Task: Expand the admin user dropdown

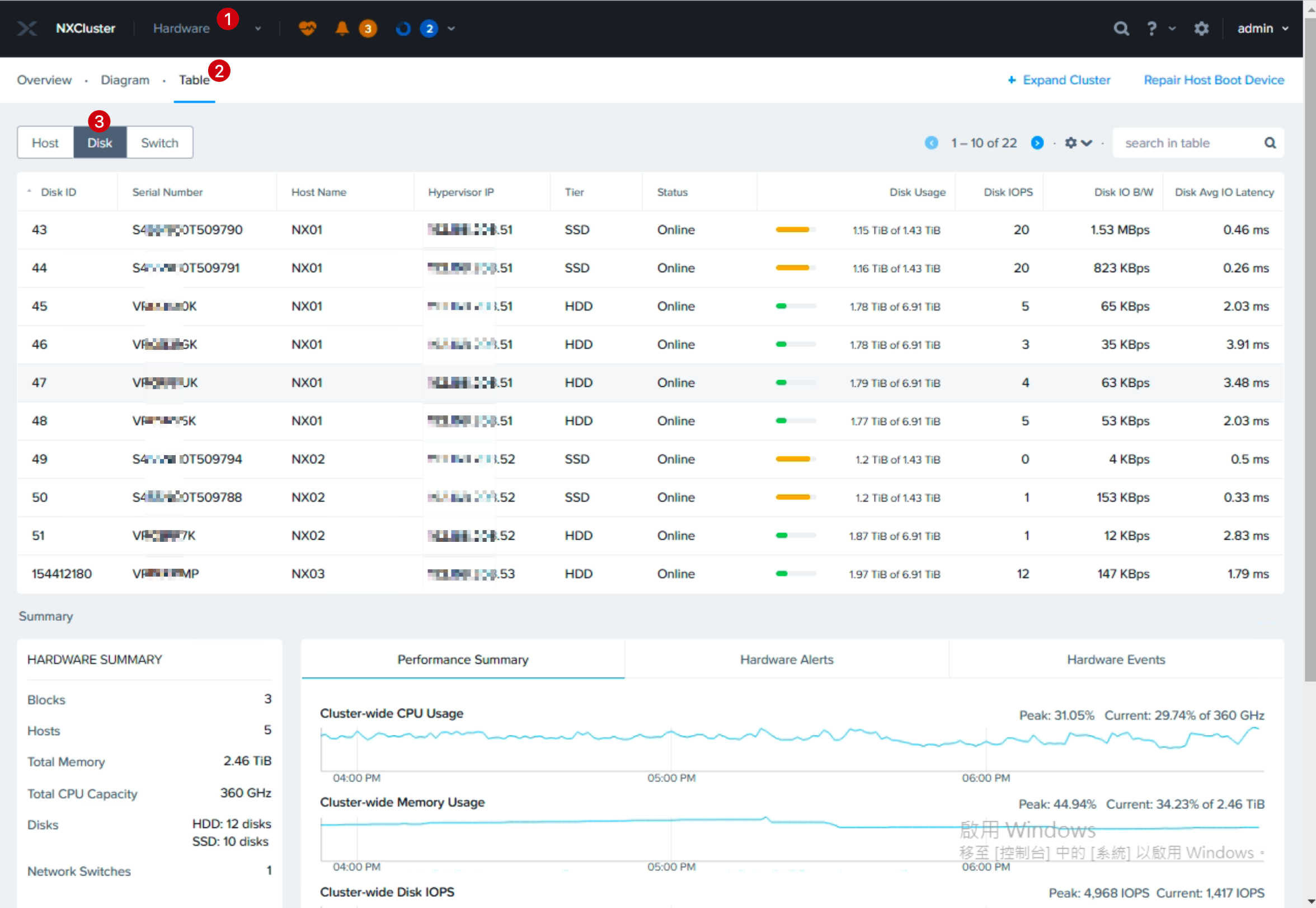Action: point(1262,29)
